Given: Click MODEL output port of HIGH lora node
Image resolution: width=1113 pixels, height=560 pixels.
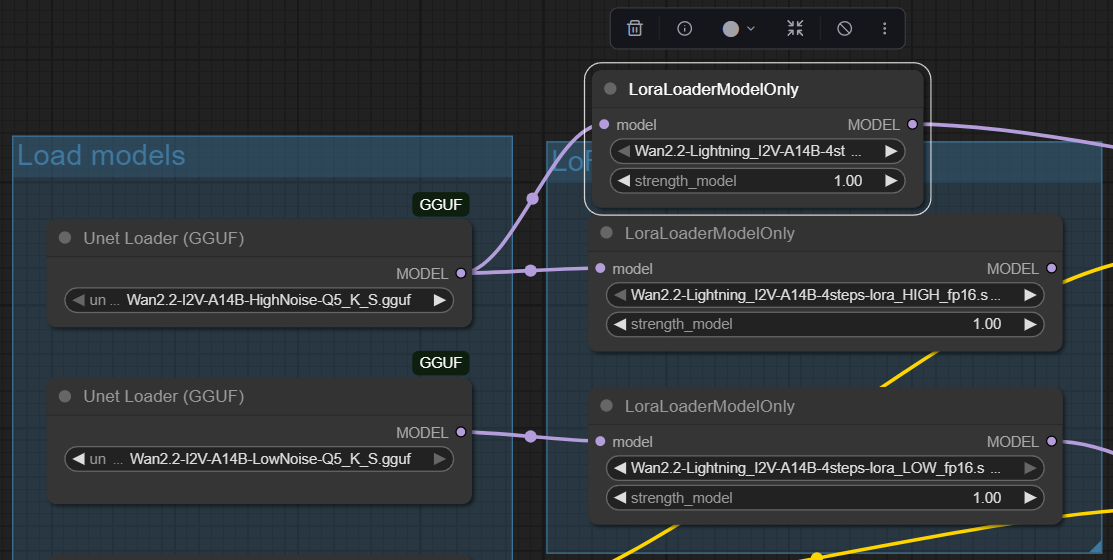Looking at the screenshot, I should pyautogui.click(x=1051, y=268).
